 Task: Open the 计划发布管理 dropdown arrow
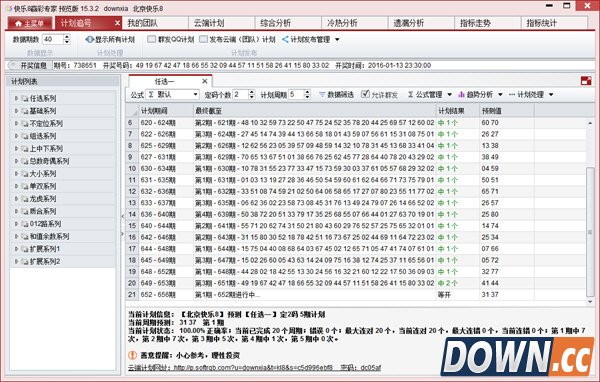(x=337, y=39)
